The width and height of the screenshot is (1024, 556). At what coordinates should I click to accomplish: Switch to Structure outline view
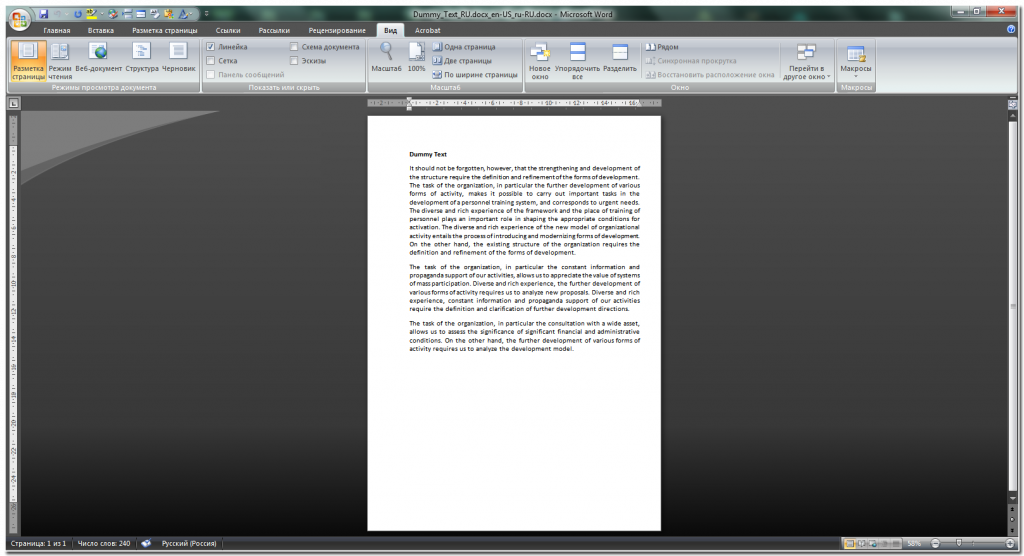coord(142,58)
